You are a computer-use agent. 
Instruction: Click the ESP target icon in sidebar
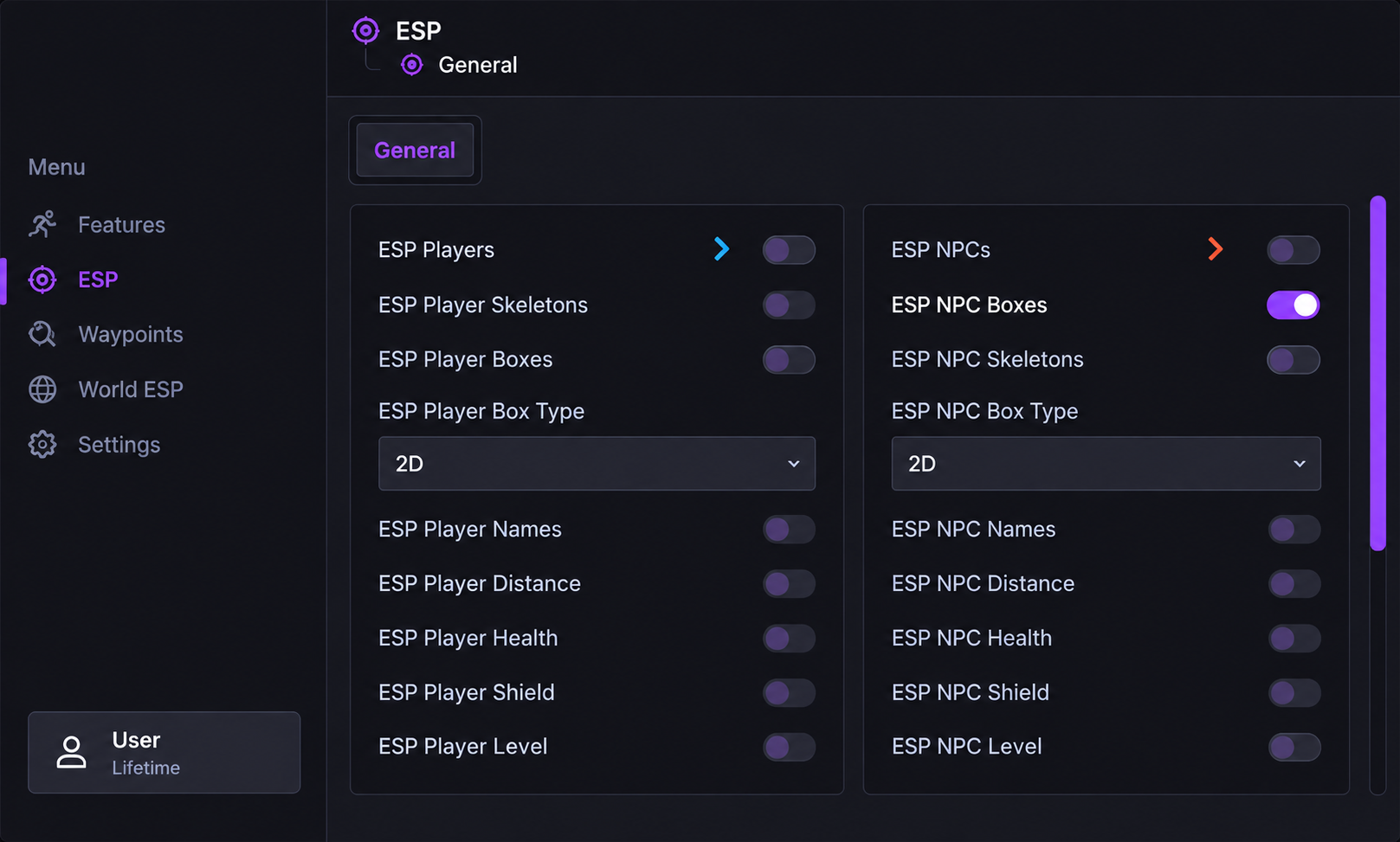coord(42,280)
